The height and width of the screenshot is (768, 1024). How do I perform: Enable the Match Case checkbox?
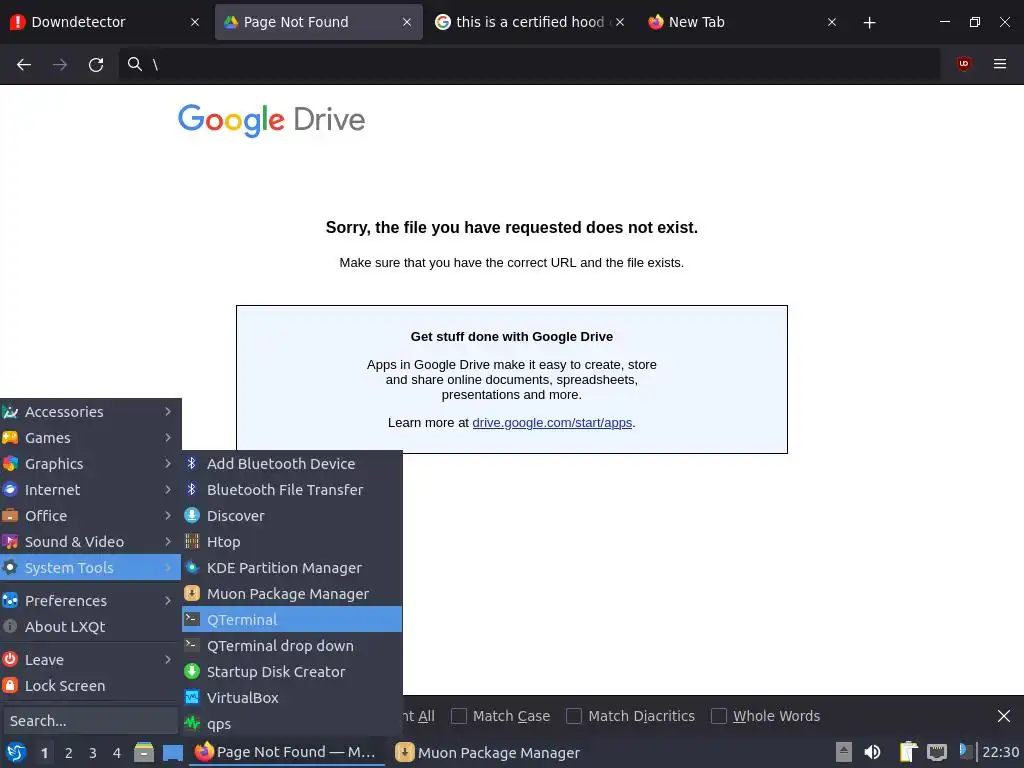coord(459,716)
